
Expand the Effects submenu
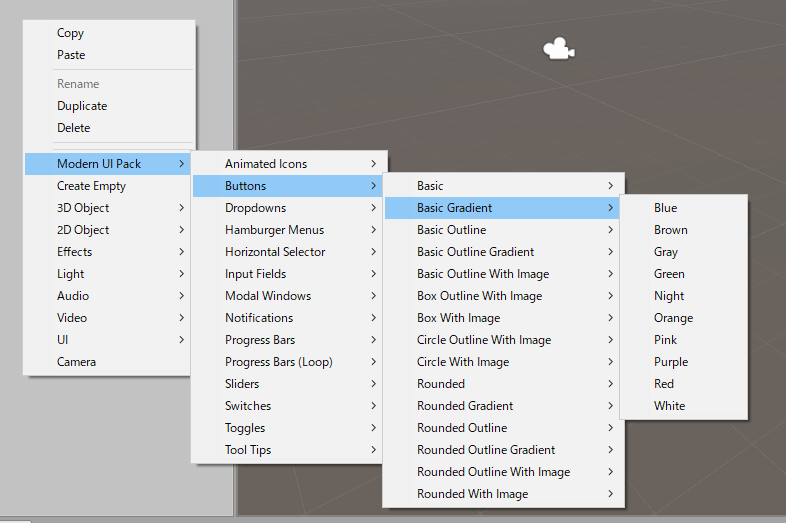[x=109, y=252]
